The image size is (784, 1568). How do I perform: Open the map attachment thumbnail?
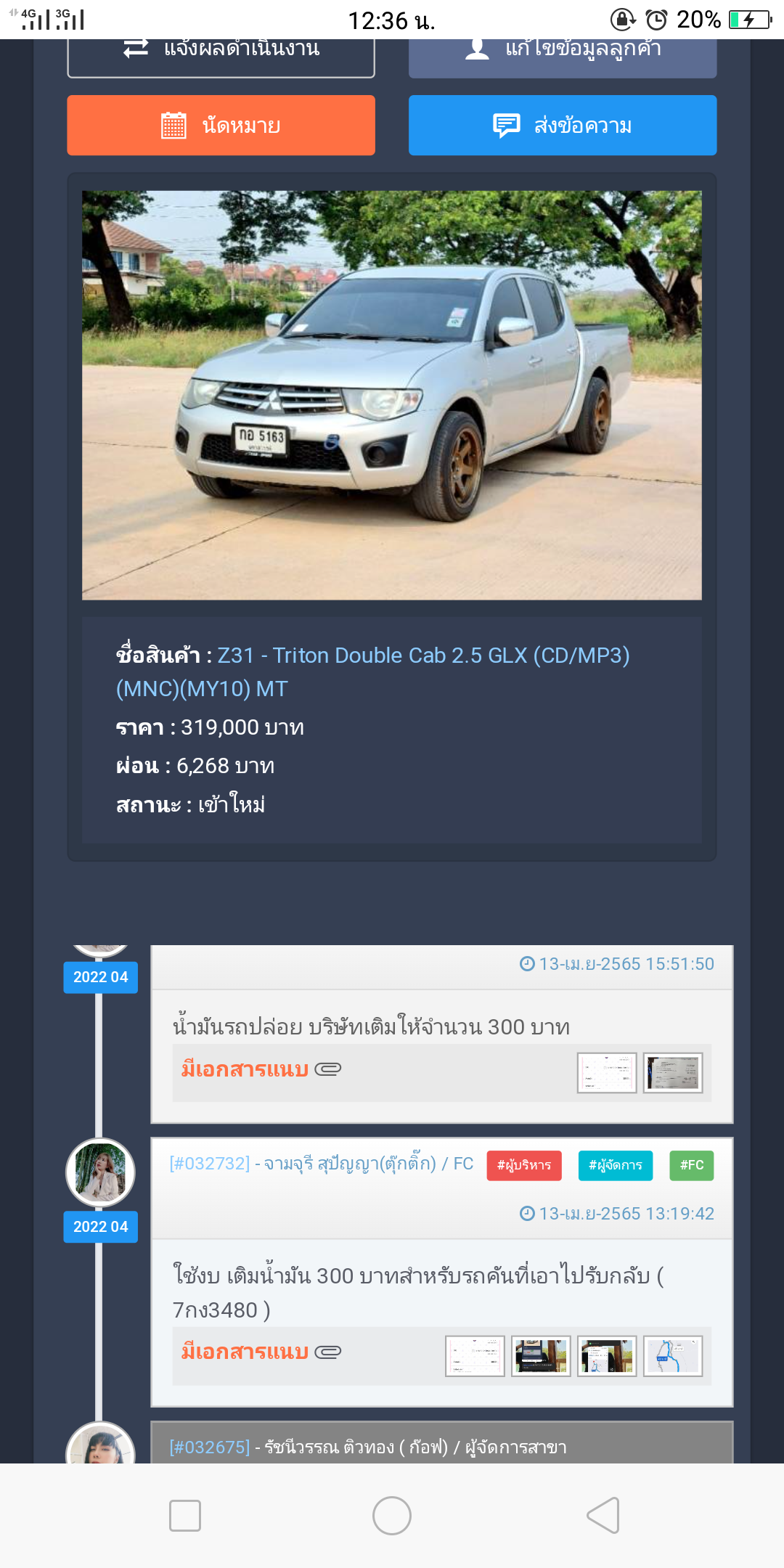click(x=673, y=1356)
